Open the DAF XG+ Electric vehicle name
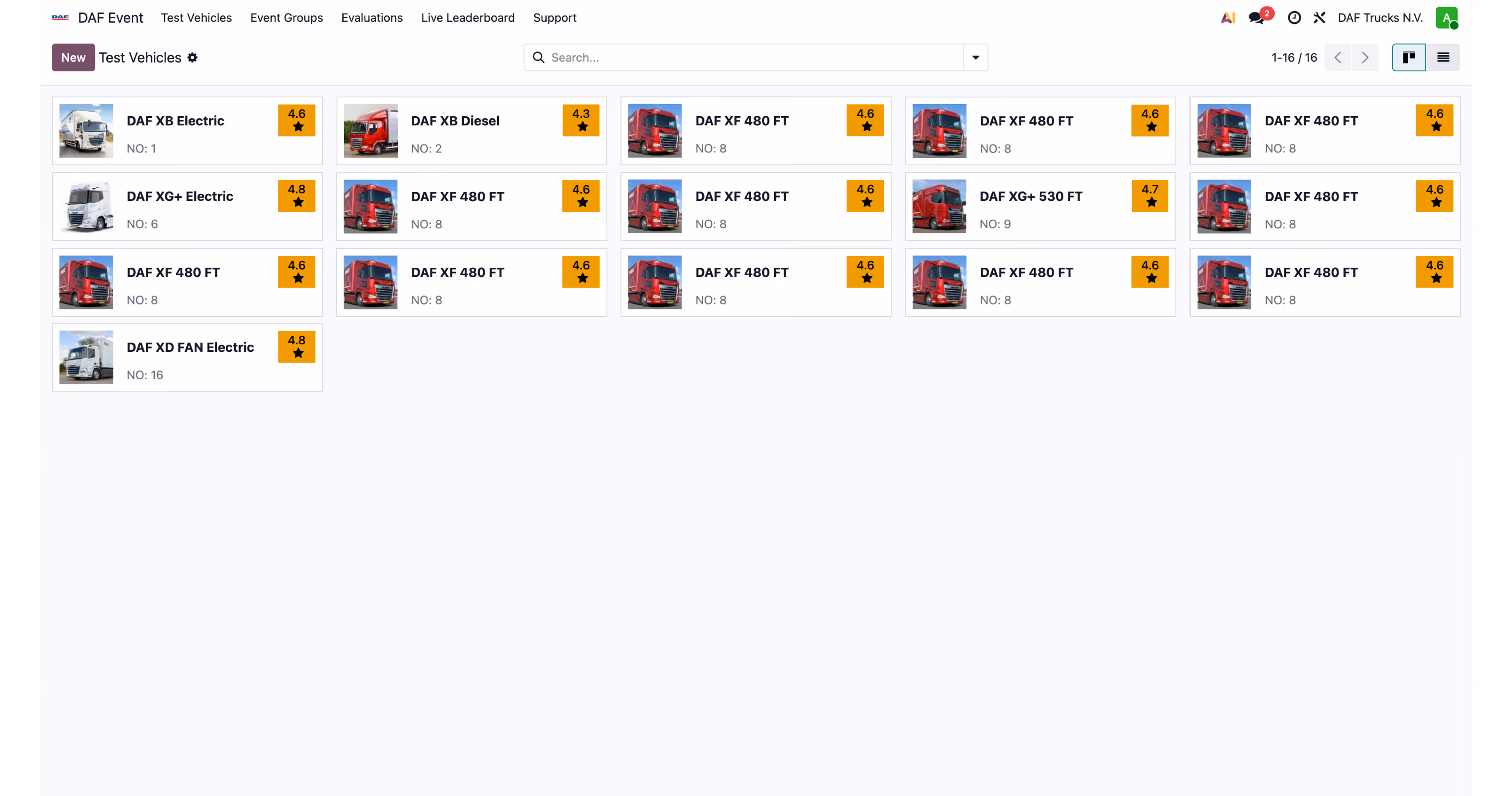Viewport: 1512px width, 796px height. [180, 196]
